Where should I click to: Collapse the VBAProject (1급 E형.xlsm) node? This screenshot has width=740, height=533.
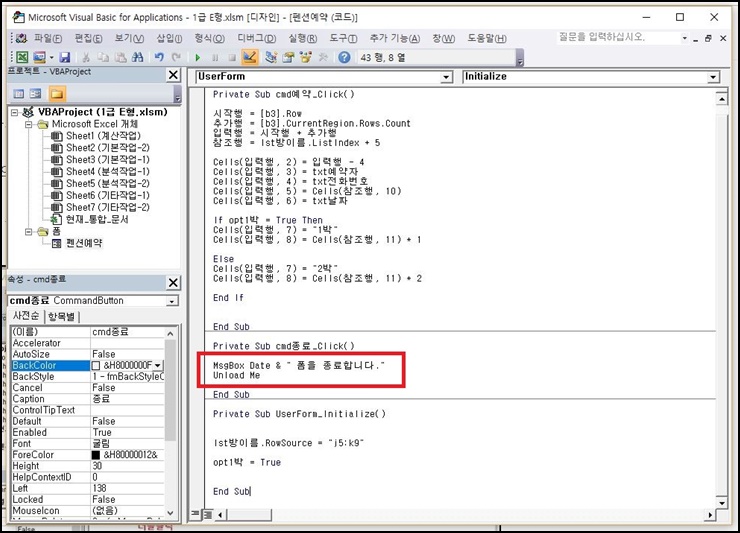tap(14, 112)
